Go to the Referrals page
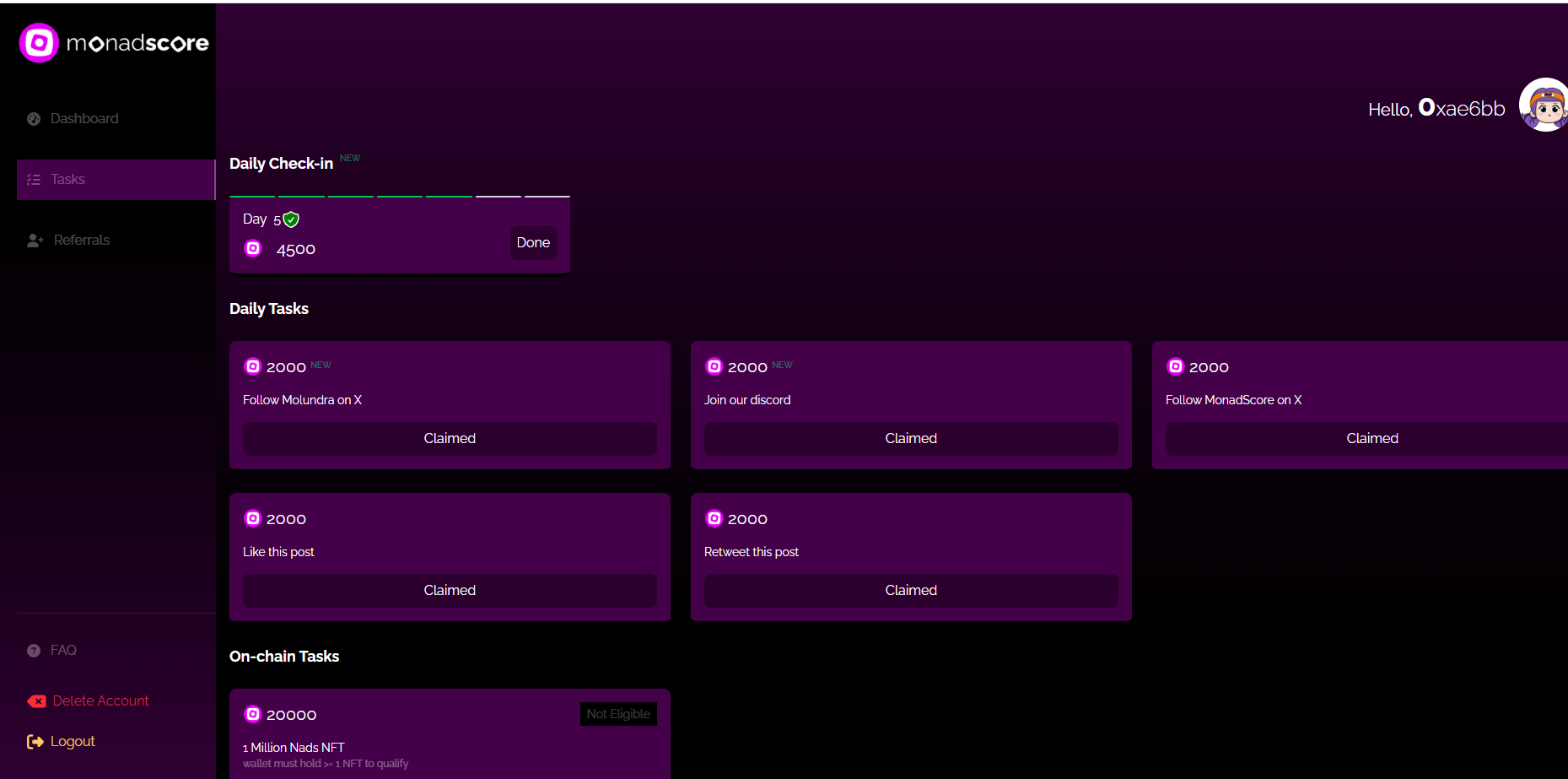1568x779 pixels. pos(81,241)
